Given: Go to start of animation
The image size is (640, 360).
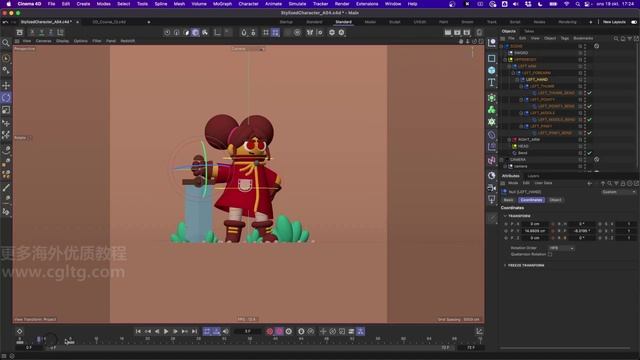Looking at the screenshot, I should point(138,331).
